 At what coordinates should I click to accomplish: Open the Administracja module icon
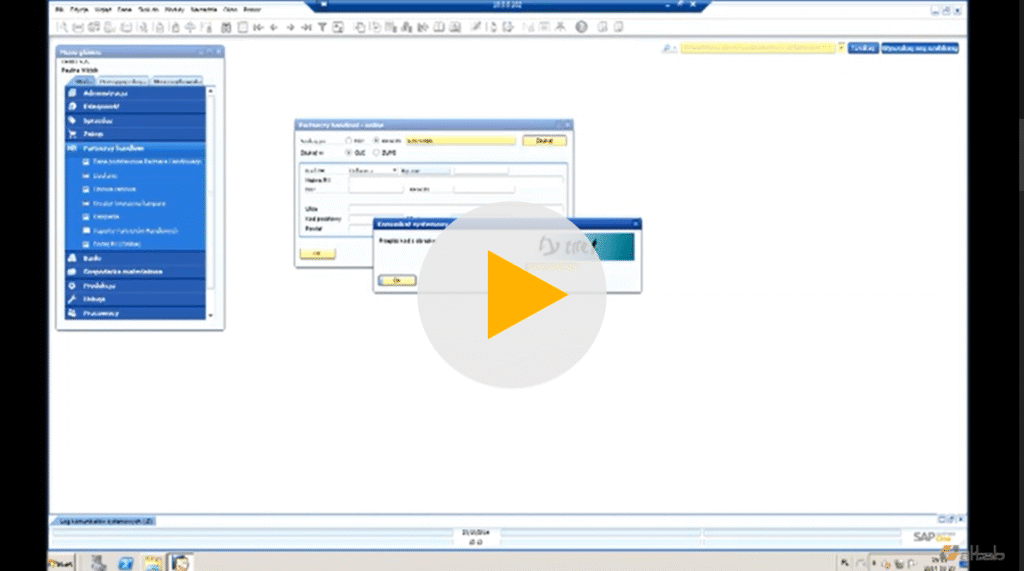tap(72, 93)
